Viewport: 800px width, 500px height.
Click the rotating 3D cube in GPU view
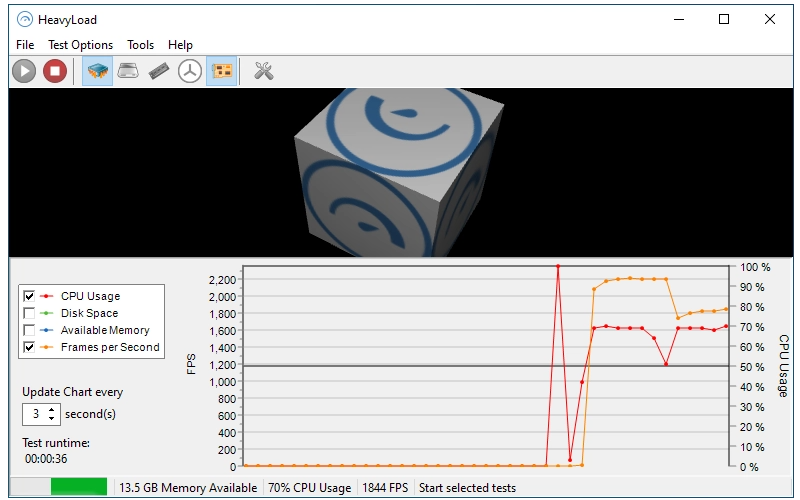pyautogui.click(x=398, y=172)
